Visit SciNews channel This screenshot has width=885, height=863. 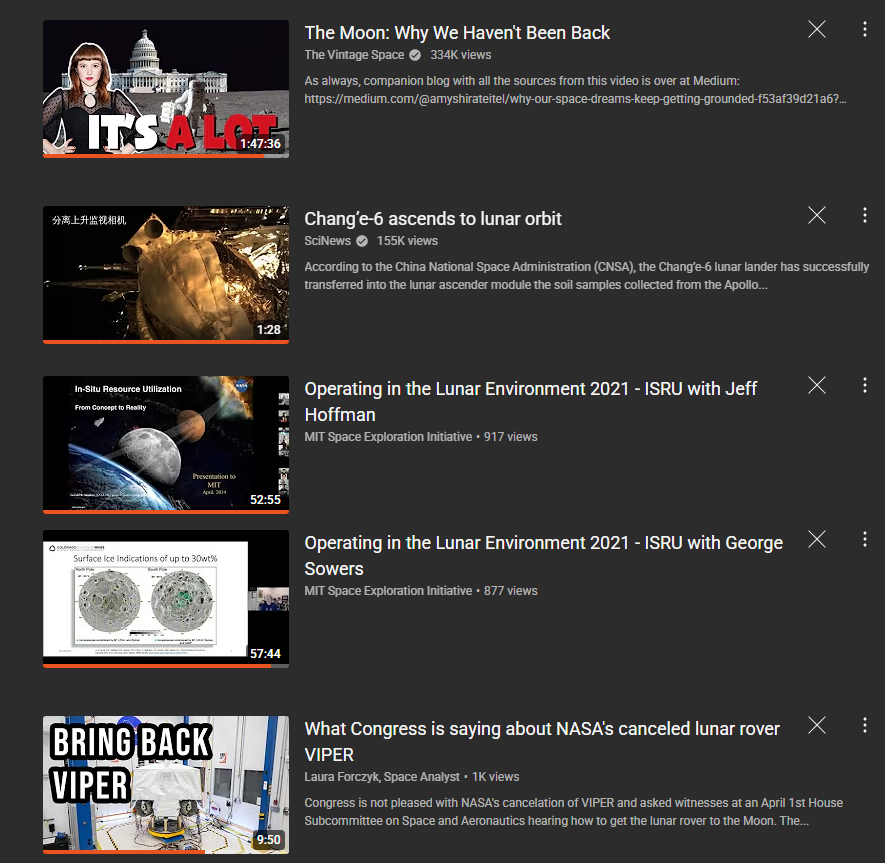pyautogui.click(x=327, y=240)
